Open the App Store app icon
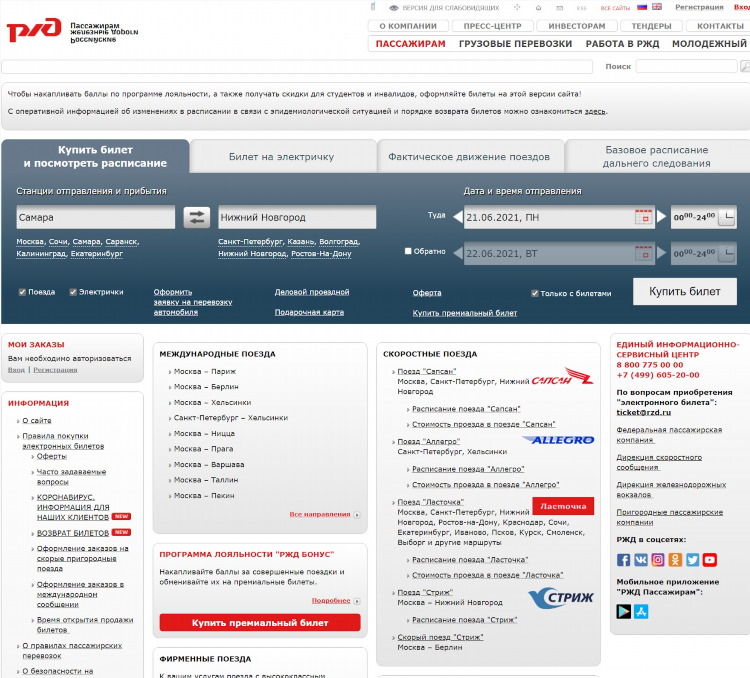 click(641, 611)
